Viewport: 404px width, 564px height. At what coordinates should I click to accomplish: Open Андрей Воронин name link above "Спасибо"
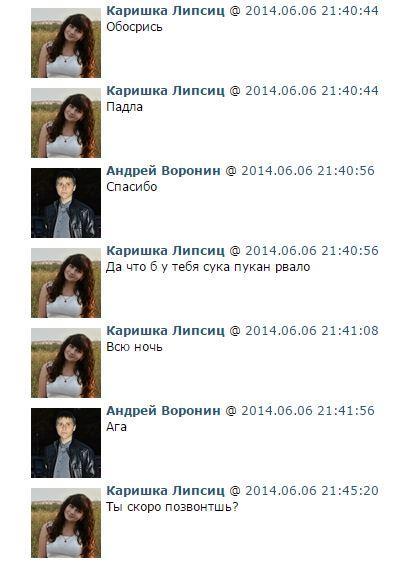pyautogui.click(x=163, y=171)
